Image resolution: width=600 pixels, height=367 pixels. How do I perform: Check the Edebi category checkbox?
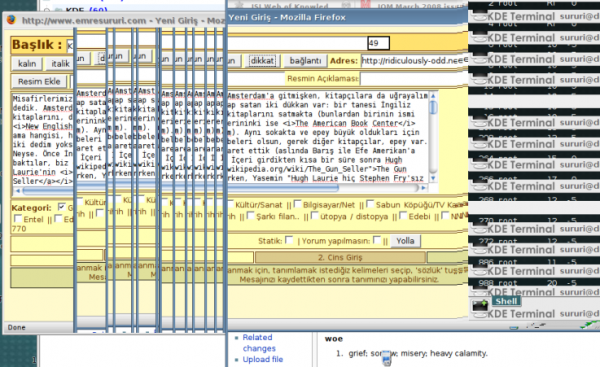(x=403, y=216)
